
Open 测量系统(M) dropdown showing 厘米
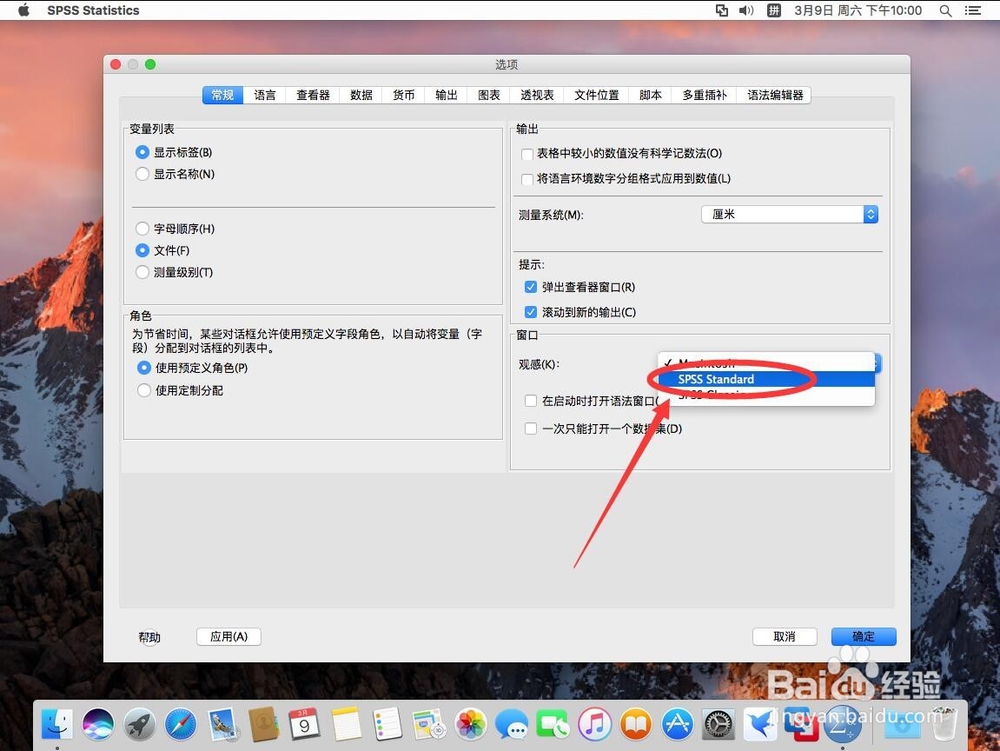[x=790, y=214]
